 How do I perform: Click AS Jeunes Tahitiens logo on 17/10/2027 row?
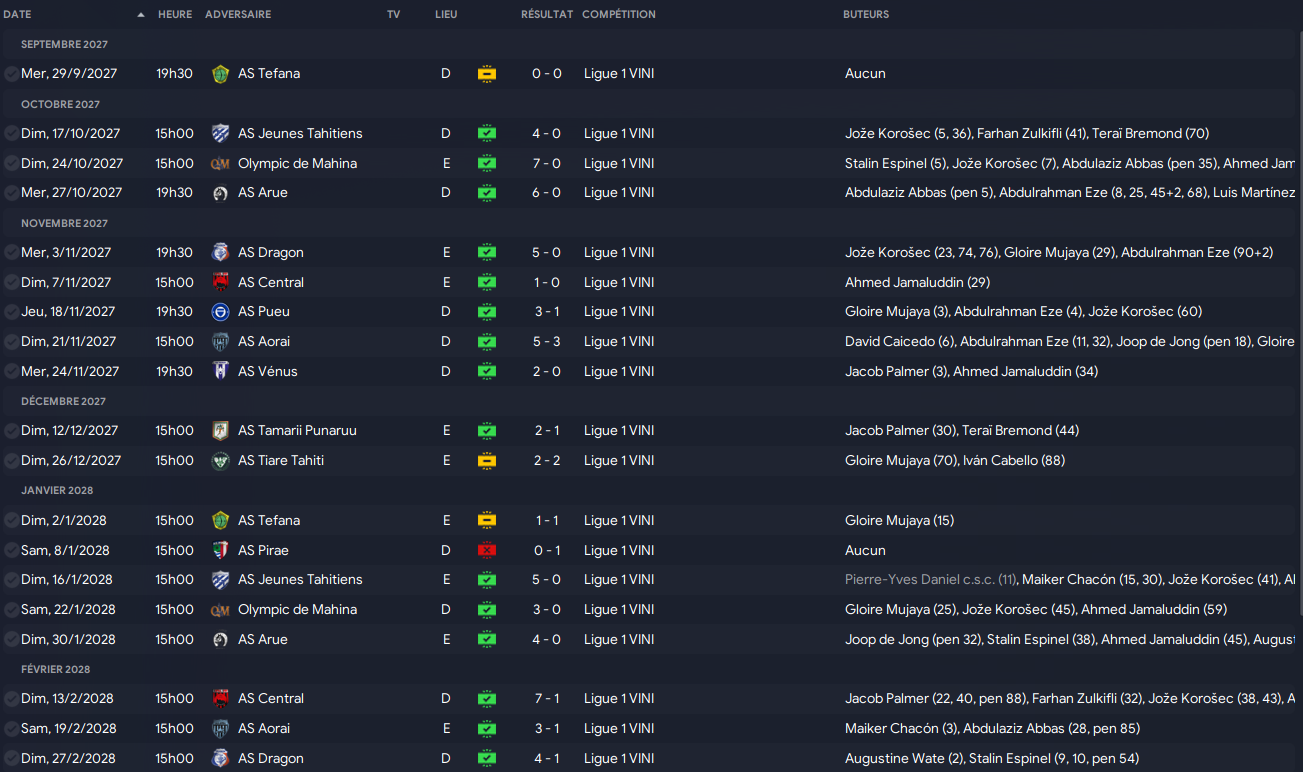pos(221,133)
